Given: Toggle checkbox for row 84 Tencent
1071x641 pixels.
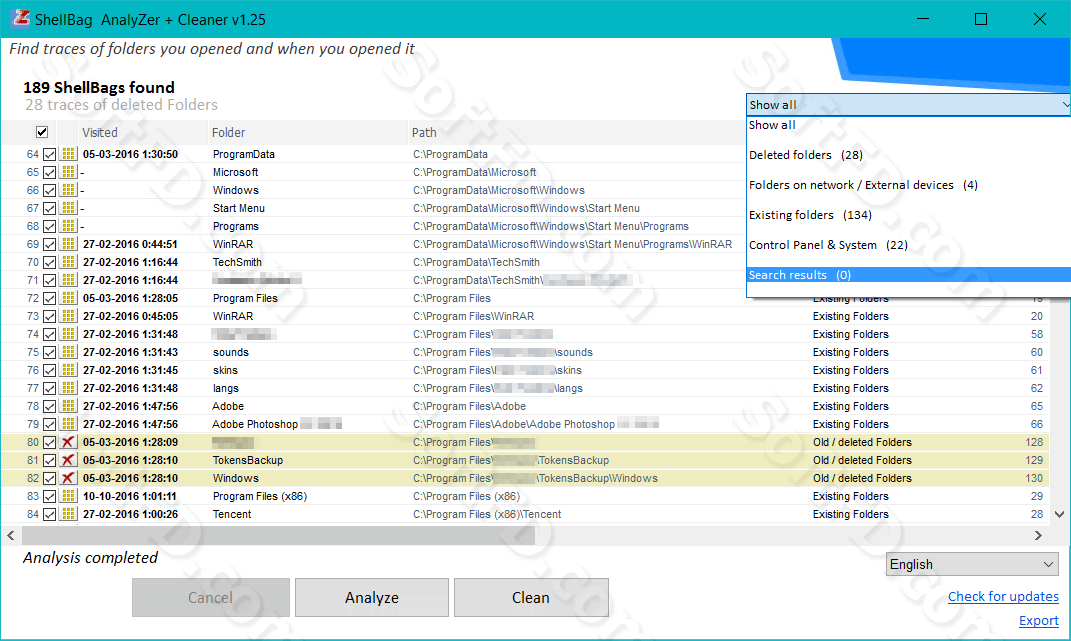Looking at the screenshot, I should click(49, 514).
